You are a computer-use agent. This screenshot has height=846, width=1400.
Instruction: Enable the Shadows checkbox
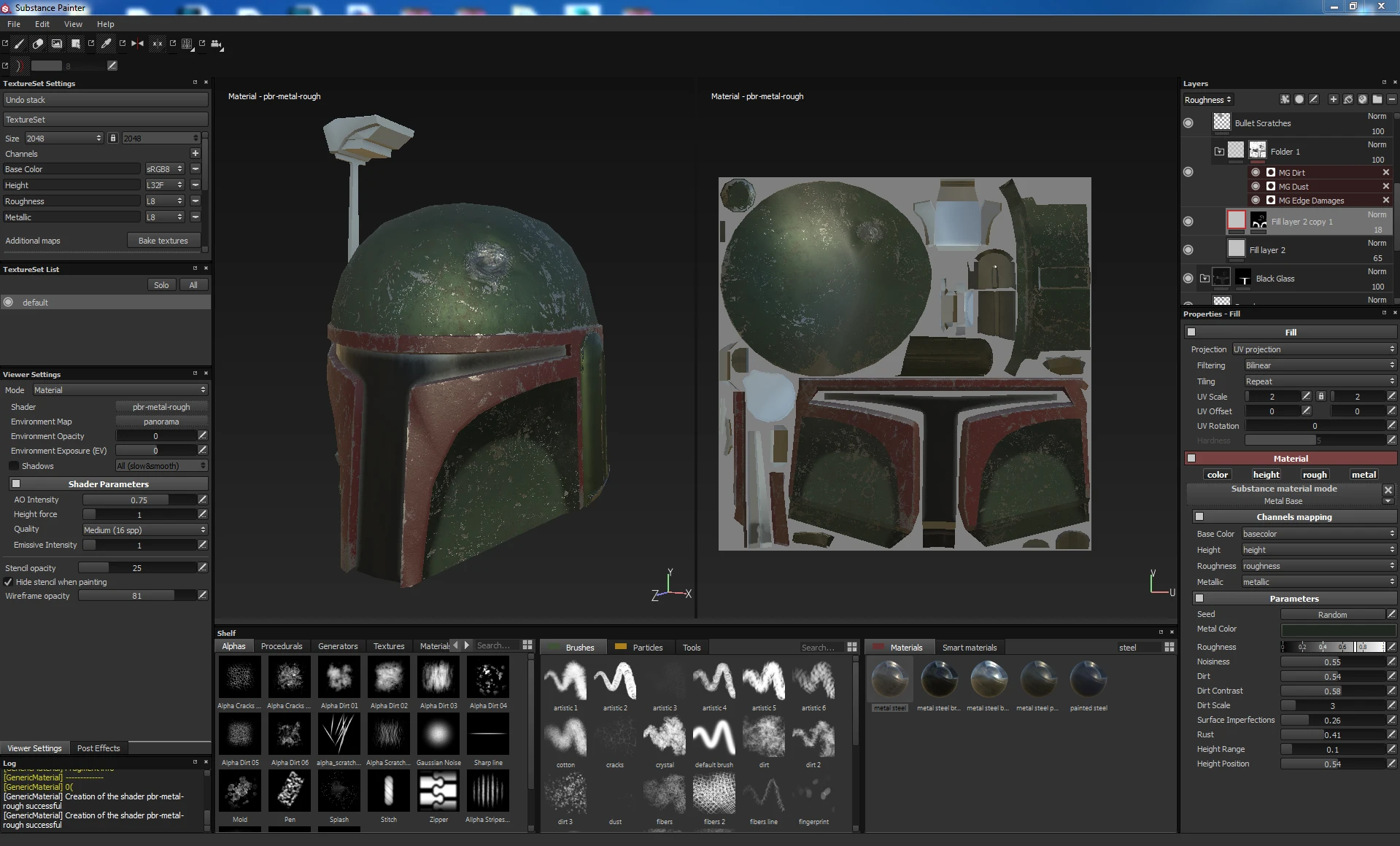coord(14,466)
